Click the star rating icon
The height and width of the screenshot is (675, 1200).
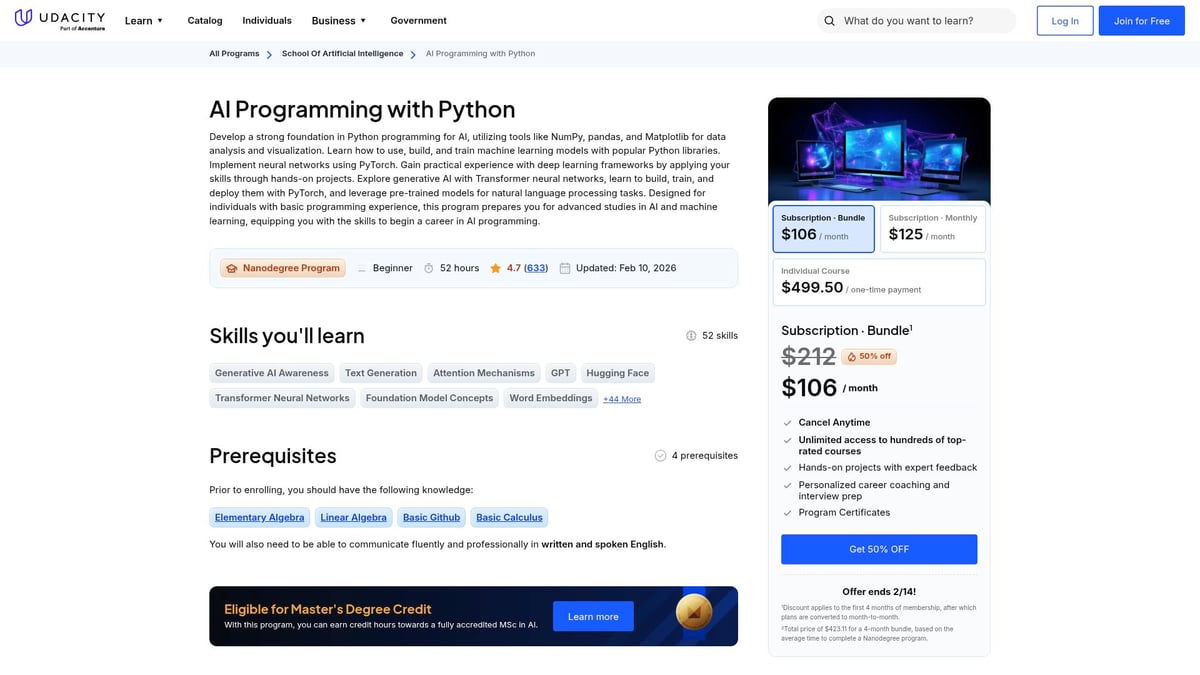[495, 268]
